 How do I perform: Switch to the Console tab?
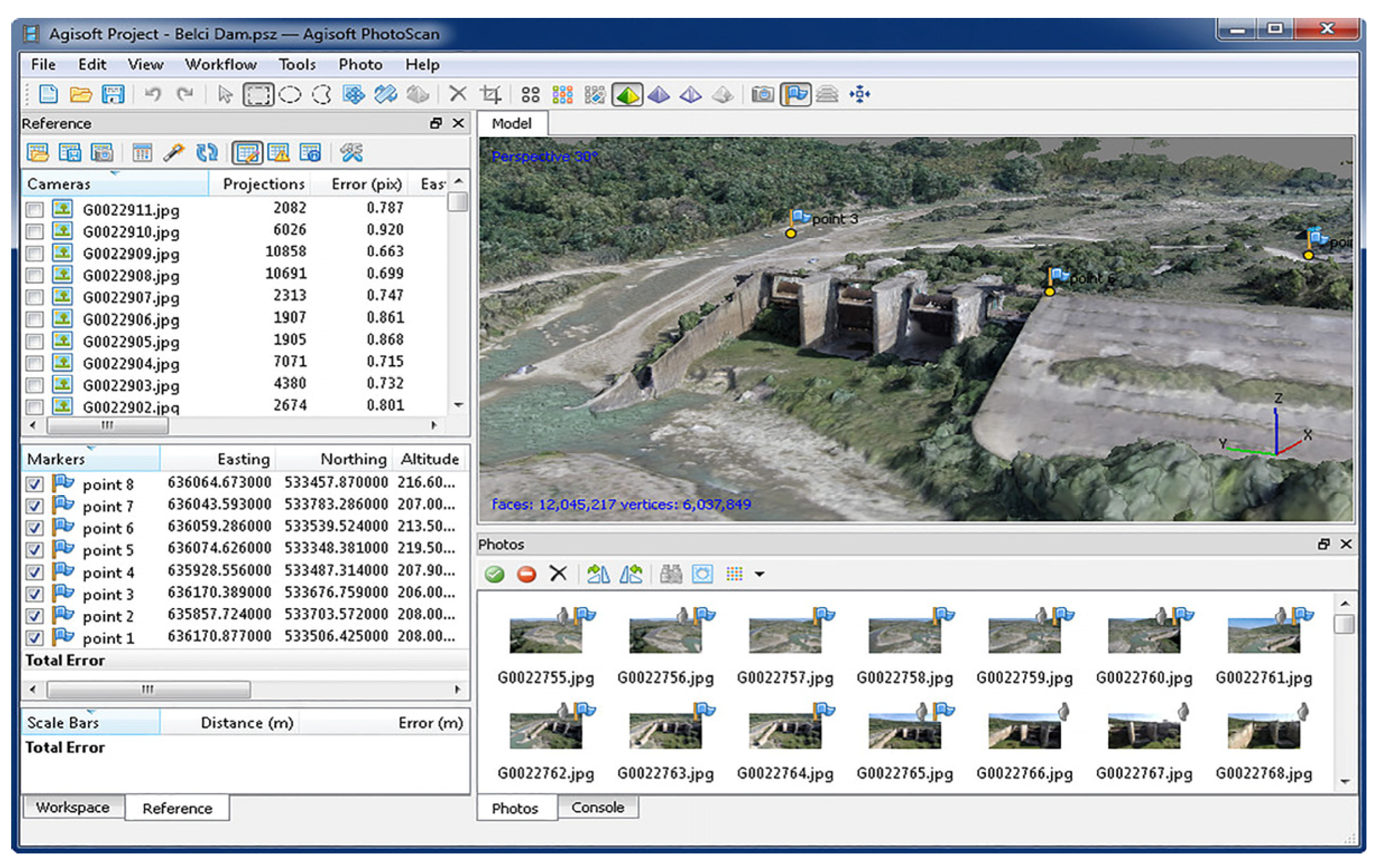(598, 807)
